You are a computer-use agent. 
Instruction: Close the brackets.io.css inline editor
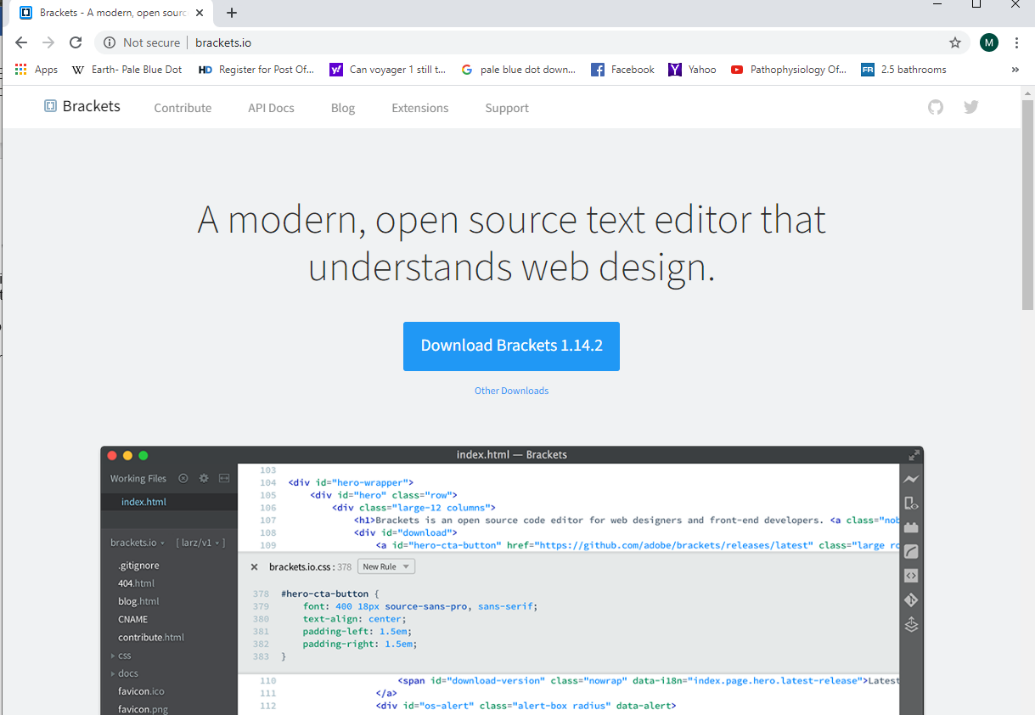[254, 567]
